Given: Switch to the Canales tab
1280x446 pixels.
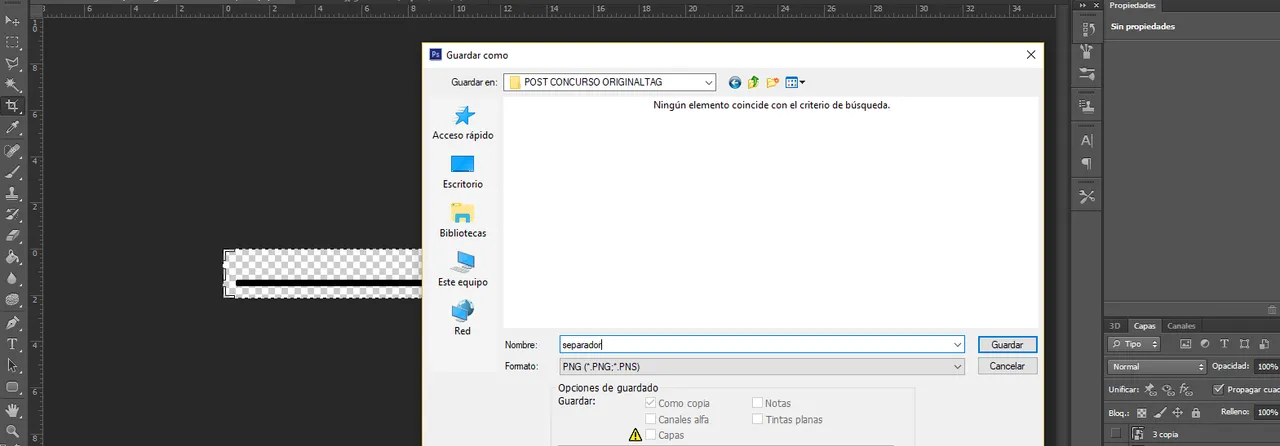Looking at the screenshot, I should [x=1181, y=326].
